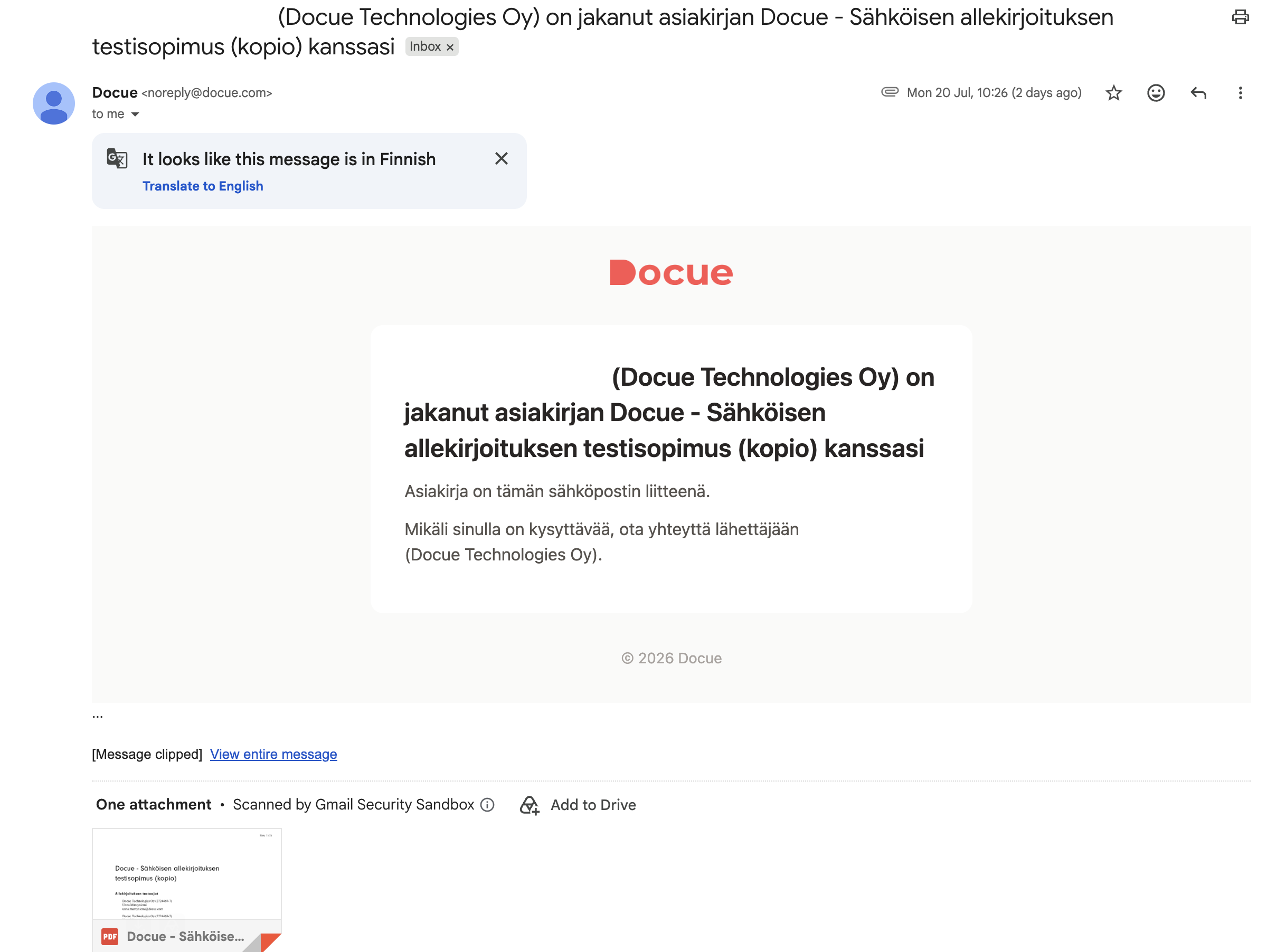Click the Add to Drive label

[x=593, y=805]
